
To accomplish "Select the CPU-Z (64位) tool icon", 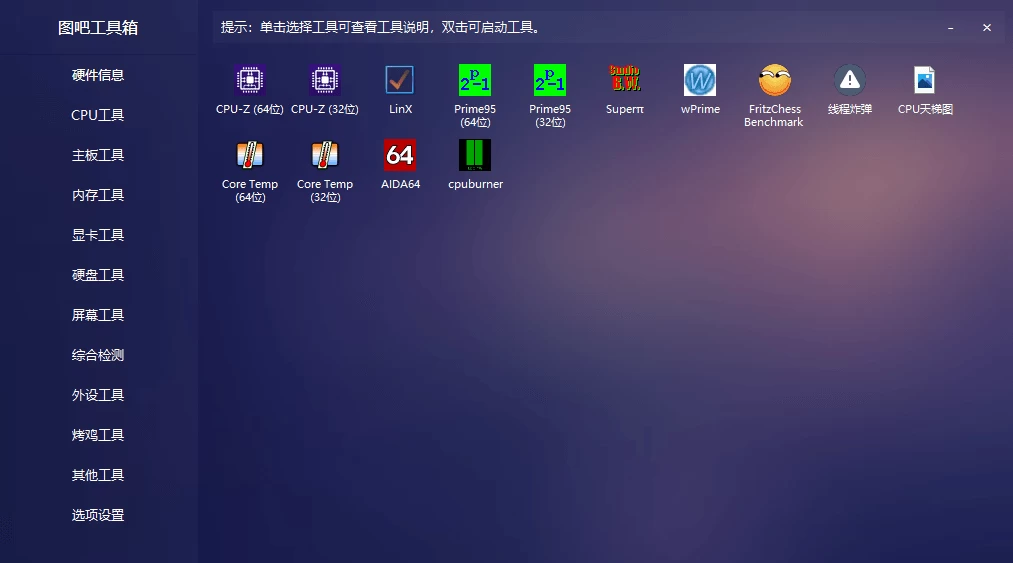I will point(250,80).
